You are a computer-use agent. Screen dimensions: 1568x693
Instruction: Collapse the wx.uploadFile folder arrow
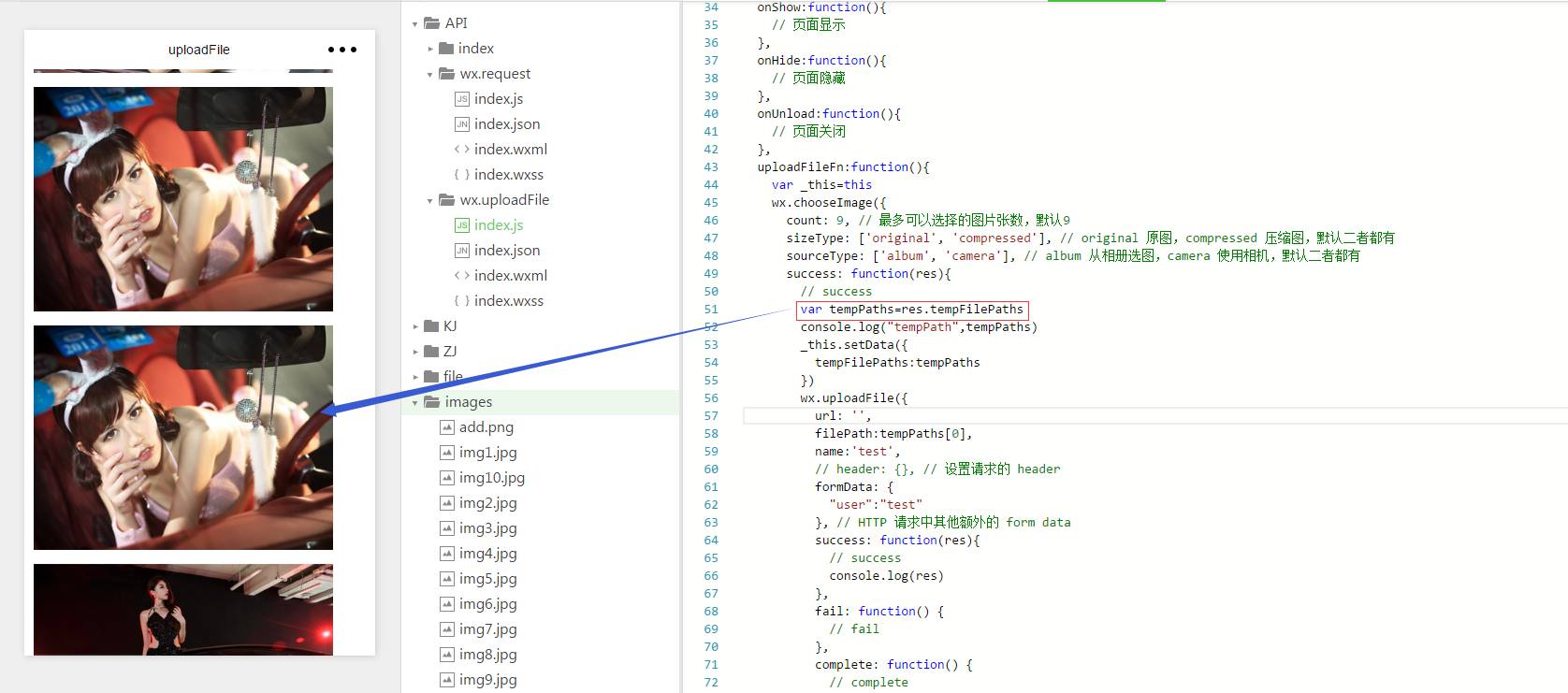click(430, 200)
